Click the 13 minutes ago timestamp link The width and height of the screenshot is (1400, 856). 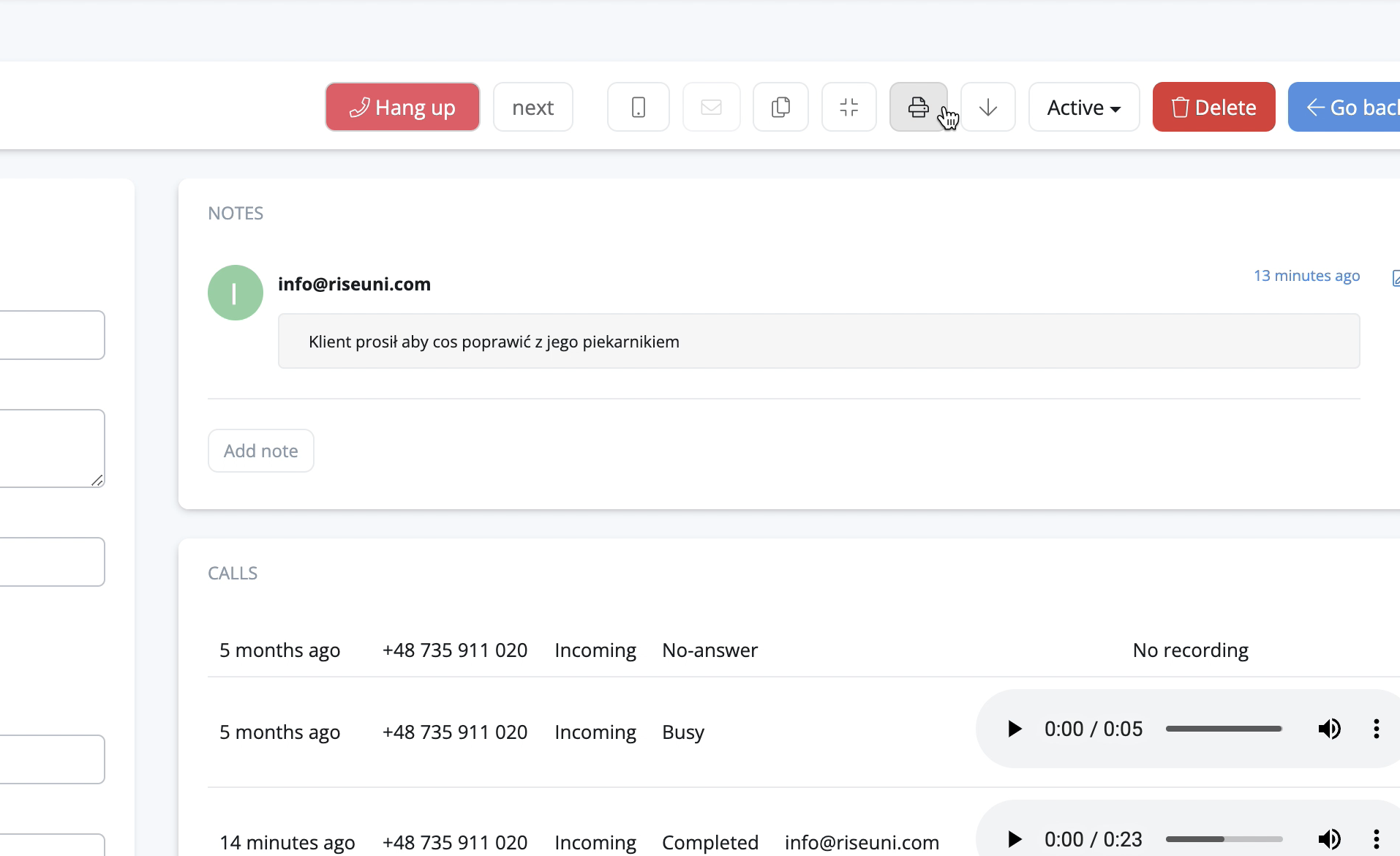(x=1306, y=276)
